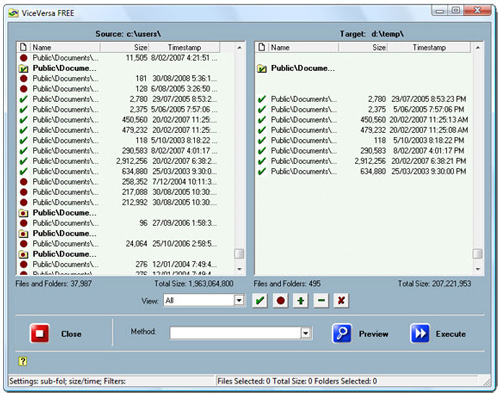Click the Preview magnifier icon
This screenshot has width=500, height=395.
click(342, 333)
